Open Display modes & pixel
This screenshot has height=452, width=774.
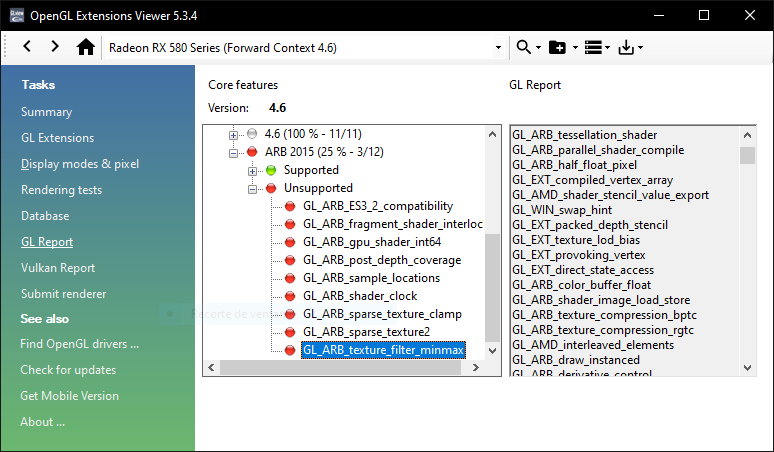click(80, 164)
